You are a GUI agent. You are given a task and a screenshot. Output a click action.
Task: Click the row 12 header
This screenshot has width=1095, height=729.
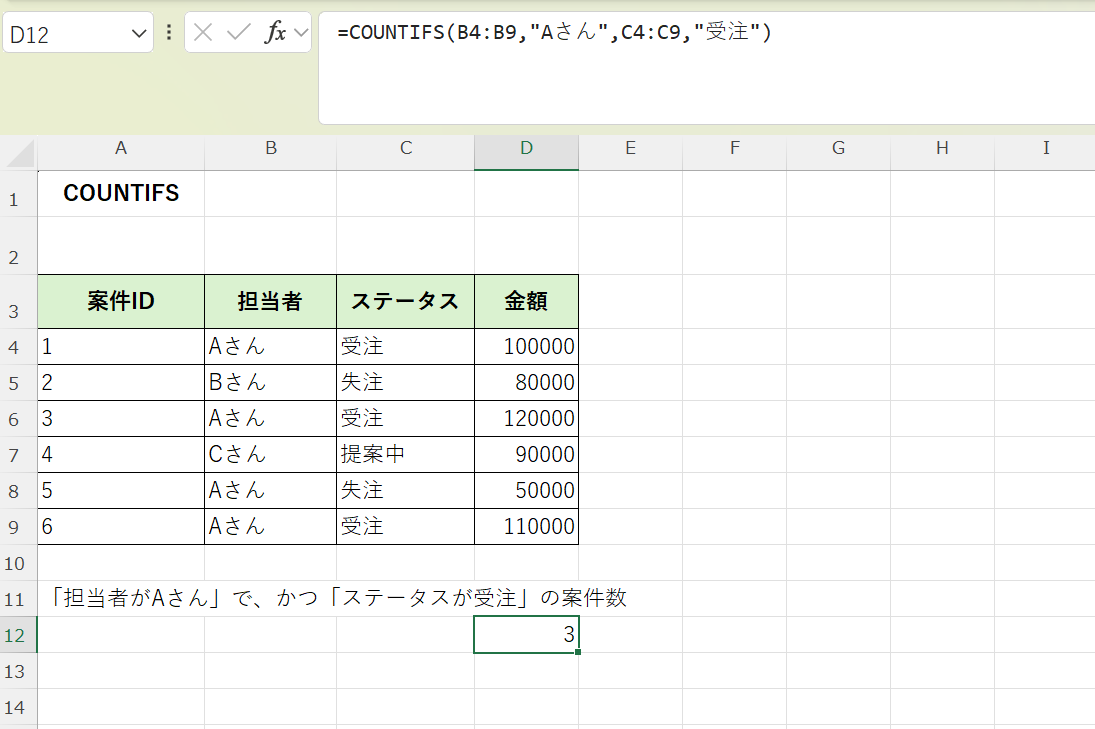pos(18,634)
